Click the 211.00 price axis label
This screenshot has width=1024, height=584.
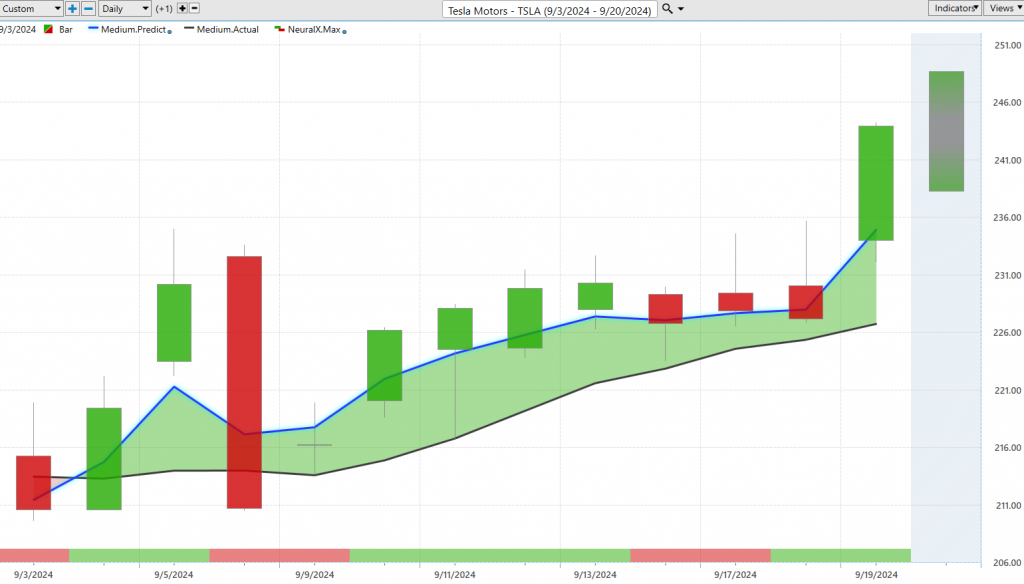click(1008, 506)
